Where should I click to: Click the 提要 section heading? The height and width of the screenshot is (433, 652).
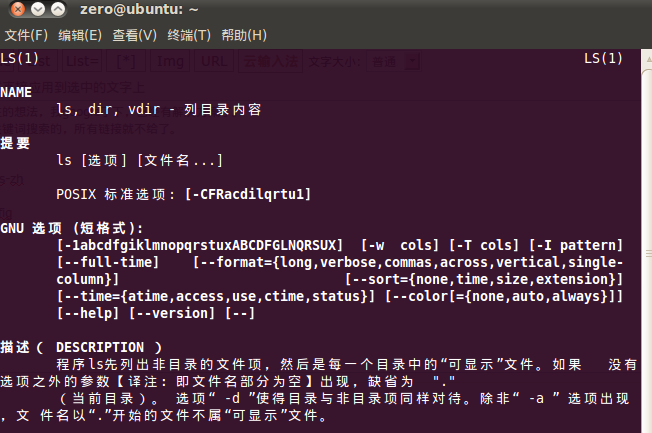[15, 143]
